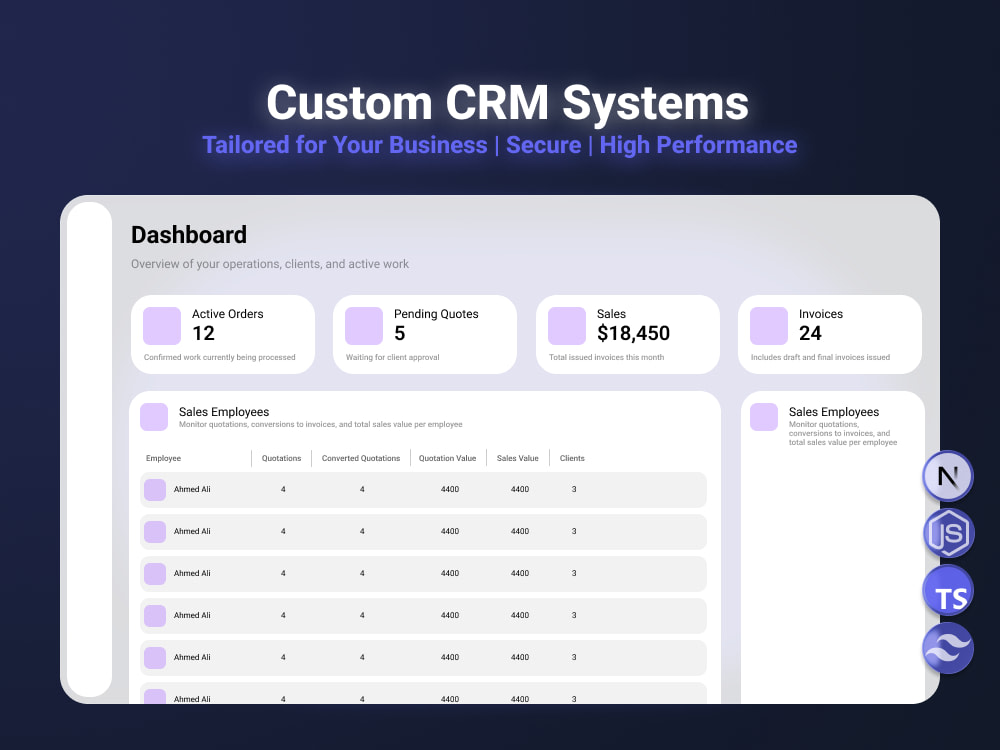Click the Sales card purple icon
The width and height of the screenshot is (1000, 750).
pos(567,326)
